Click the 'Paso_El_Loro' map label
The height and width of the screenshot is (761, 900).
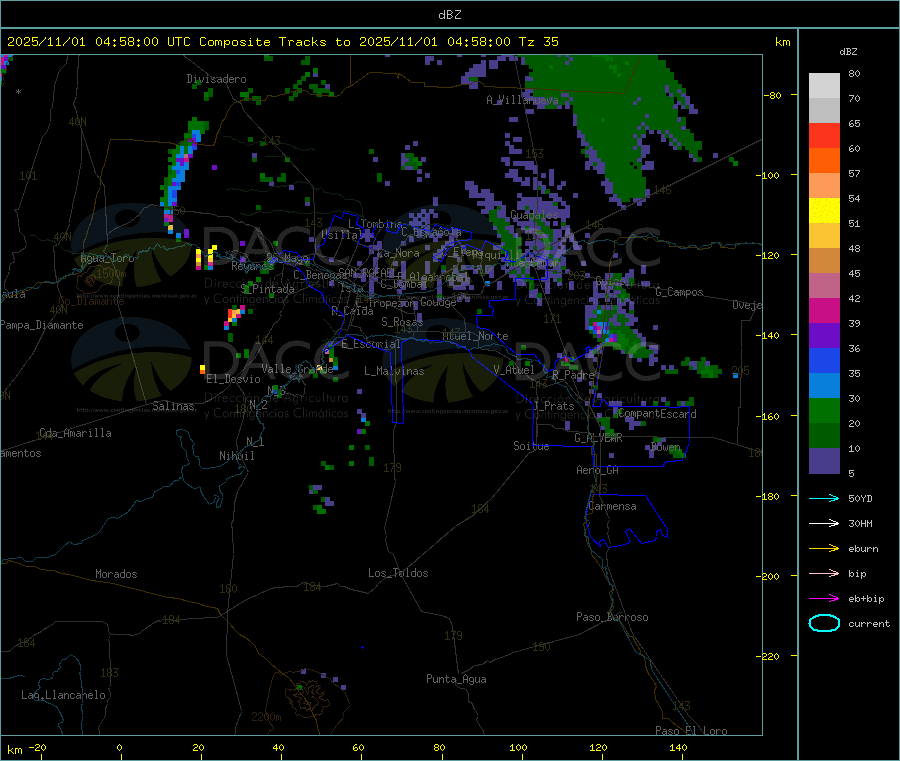[x=691, y=731]
